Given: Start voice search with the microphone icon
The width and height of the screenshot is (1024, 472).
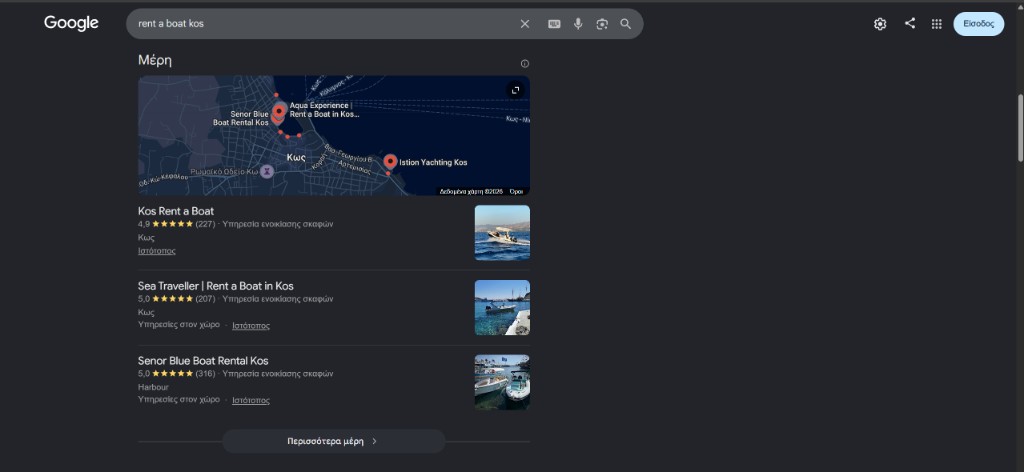Looking at the screenshot, I should pyautogui.click(x=578, y=24).
